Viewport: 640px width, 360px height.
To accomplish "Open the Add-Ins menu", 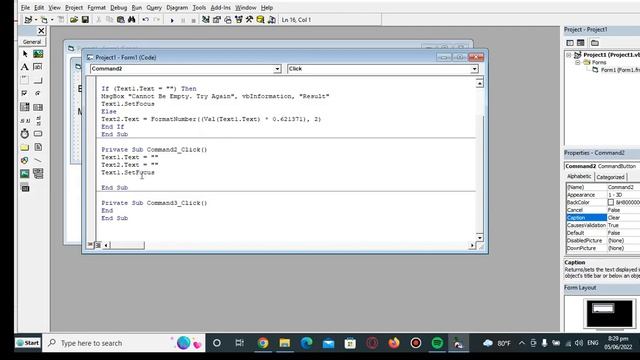I will coord(220,7).
